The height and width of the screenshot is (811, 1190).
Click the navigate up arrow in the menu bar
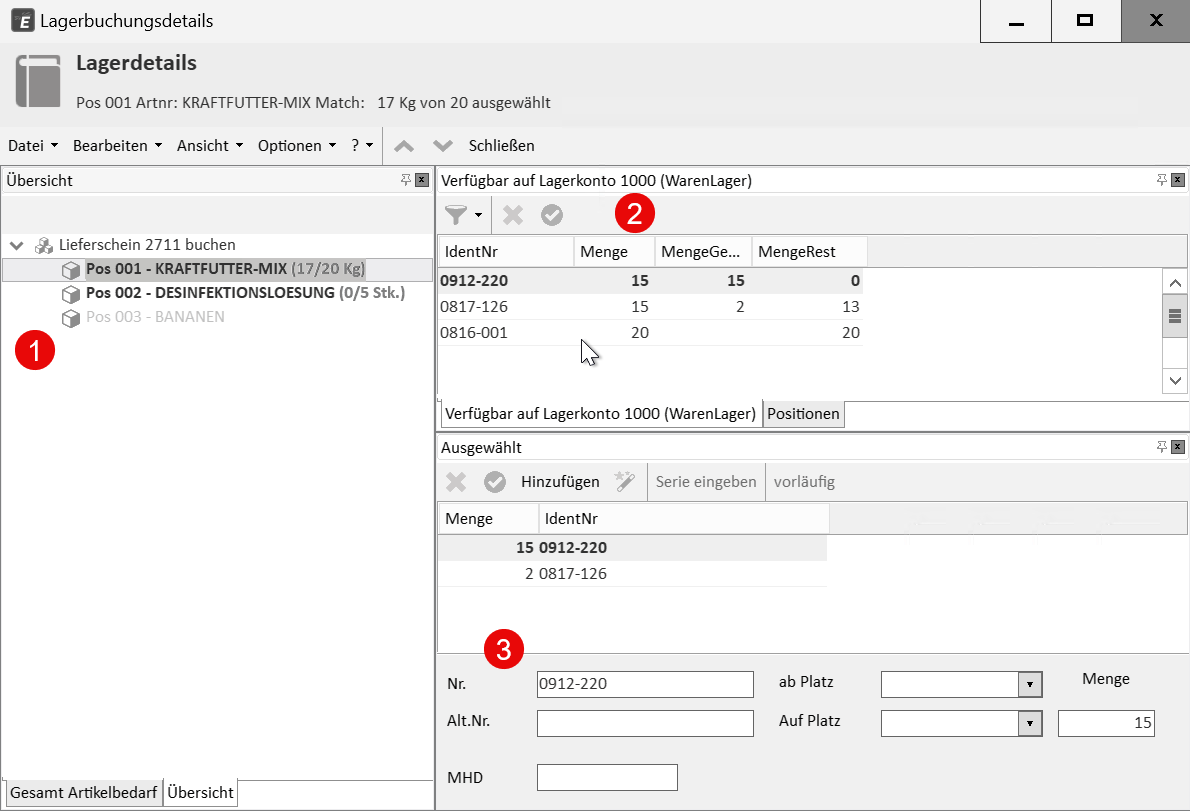[x=404, y=146]
